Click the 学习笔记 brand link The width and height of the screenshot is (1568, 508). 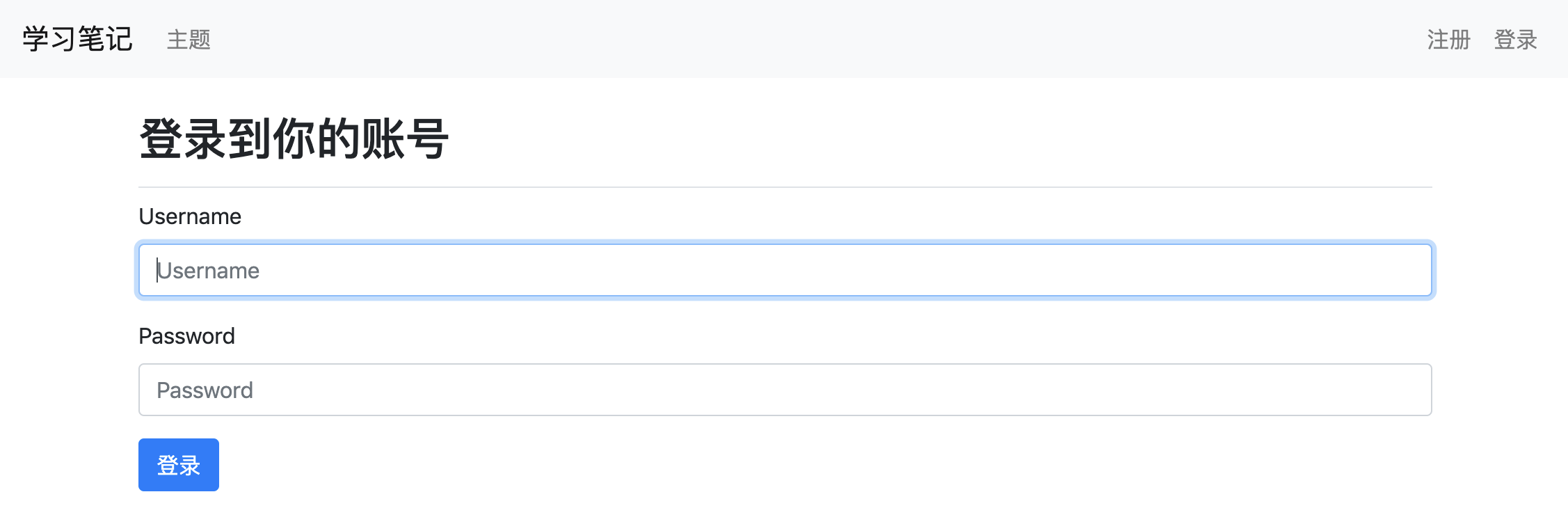click(77, 39)
